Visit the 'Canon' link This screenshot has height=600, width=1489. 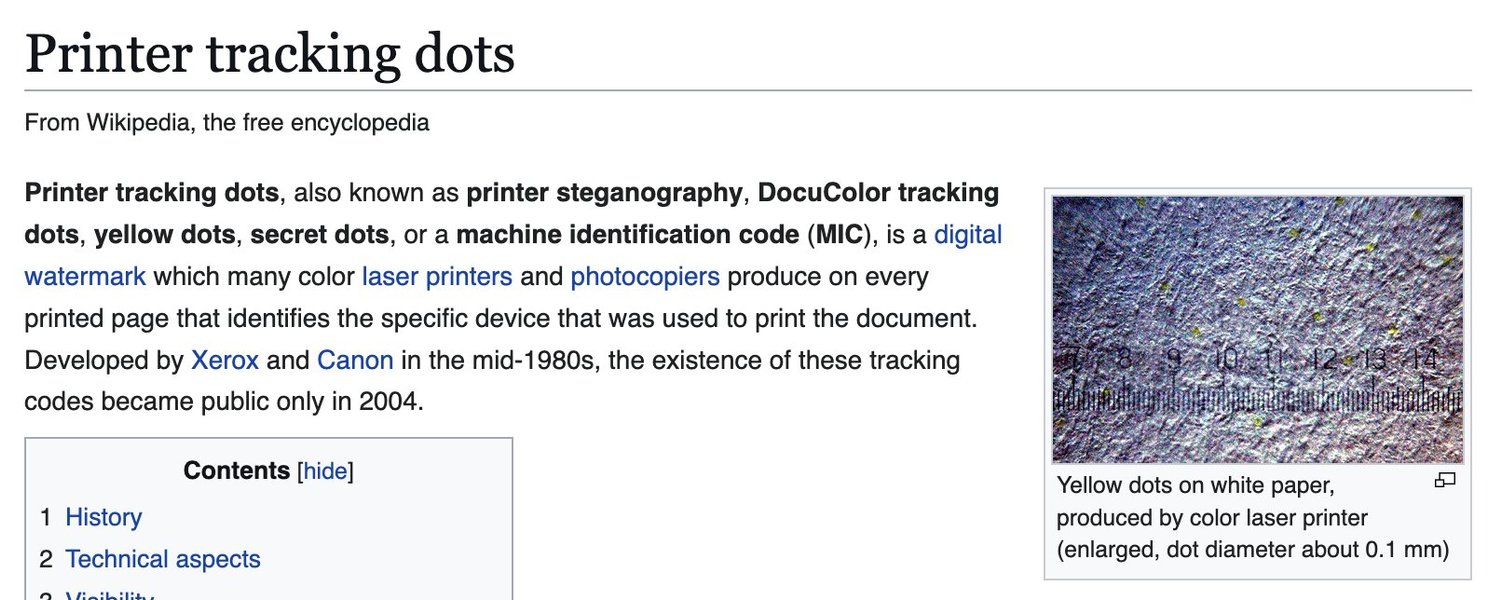click(355, 360)
